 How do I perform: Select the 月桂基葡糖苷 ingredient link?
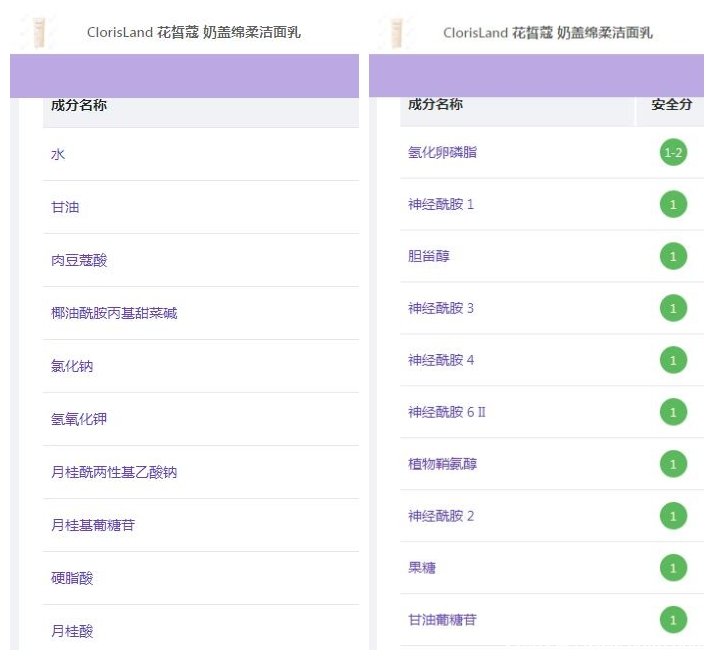tap(93, 526)
